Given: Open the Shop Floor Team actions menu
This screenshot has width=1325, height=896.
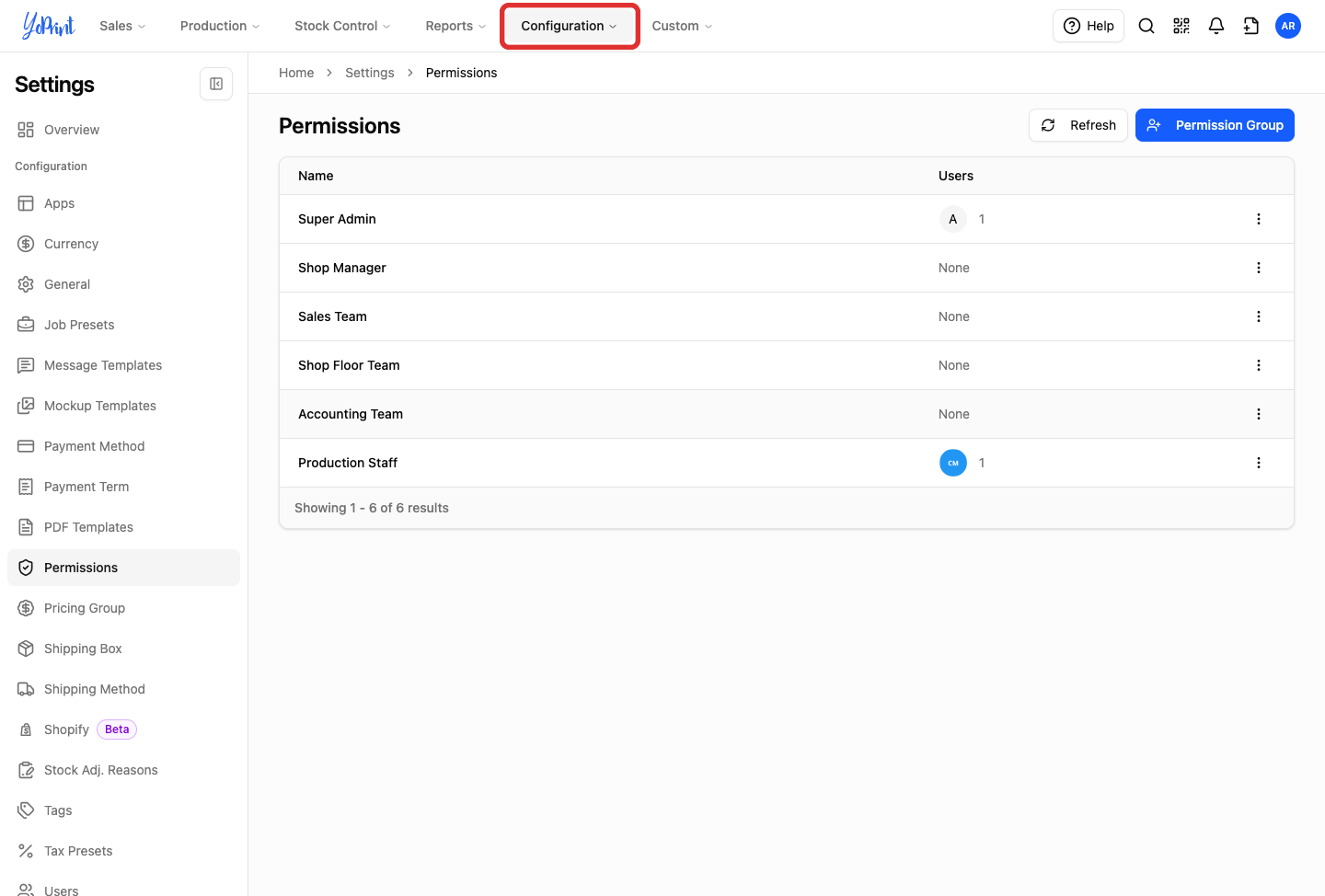Looking at the screenshot, I should [x=1259, y=365].
